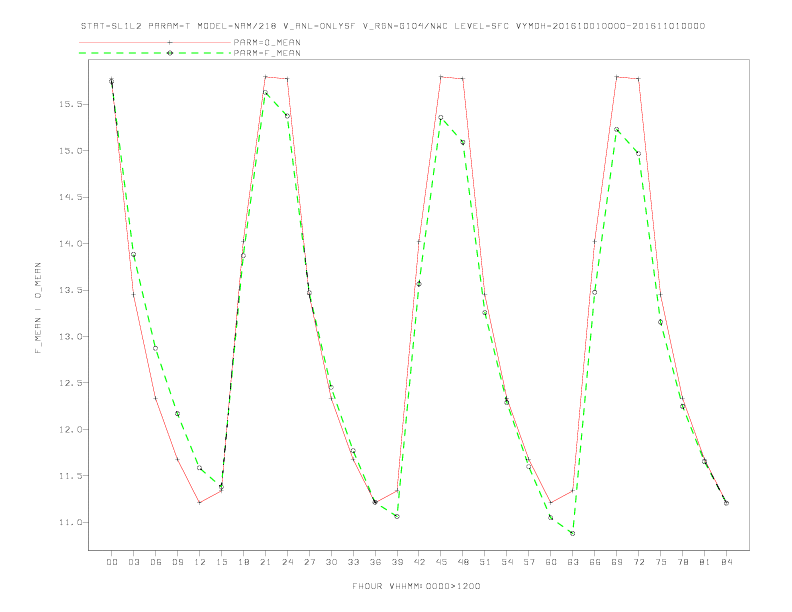Image resolution: width=792 pixels, height=612 pixels.
Task: Click the 00 forecast hour tick label
Action: (112, 562)
